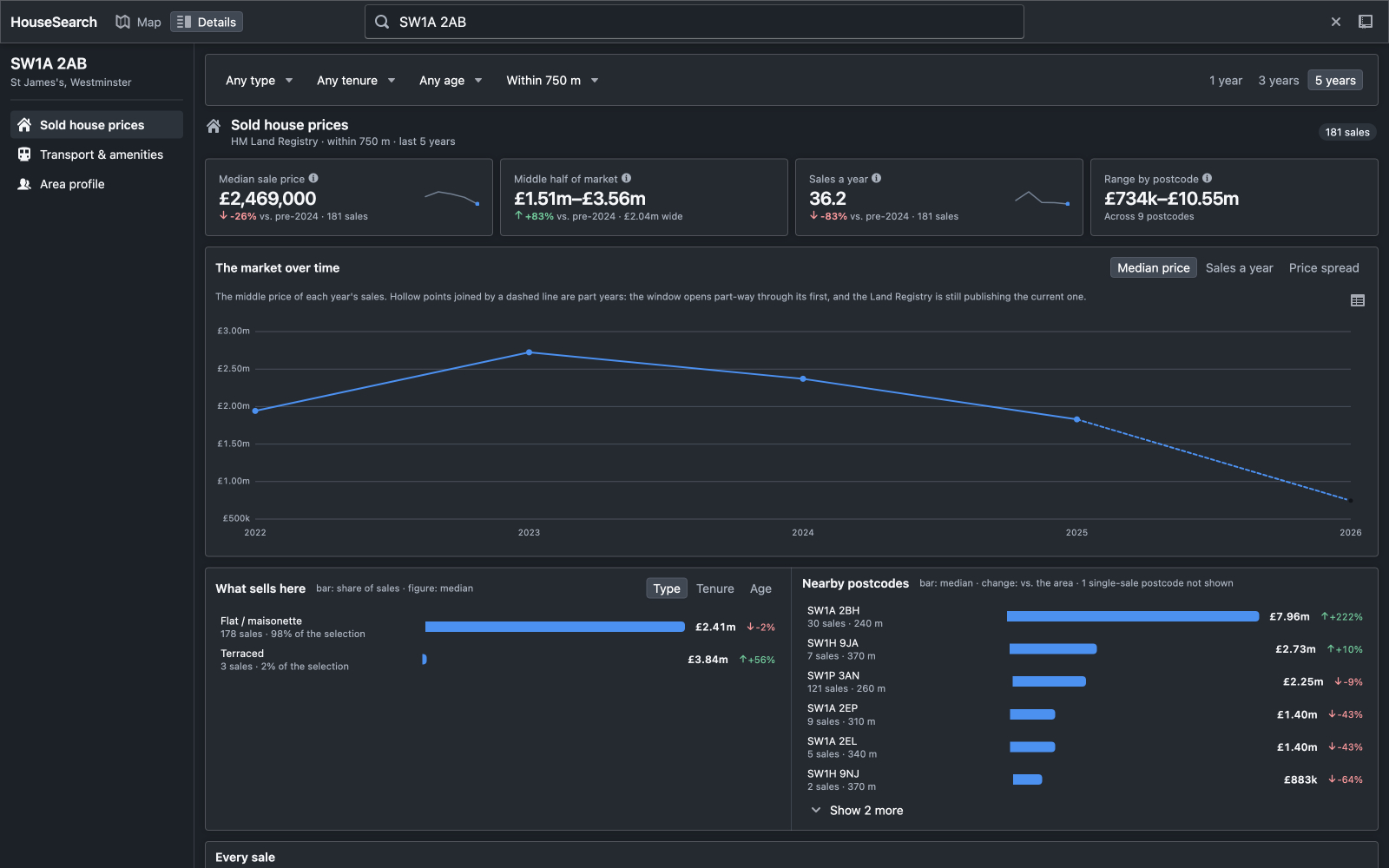Viewport: 1389px width, 868px height.
Task: Click the info icon beside Middle half of market
Action: tap(626, 178)
